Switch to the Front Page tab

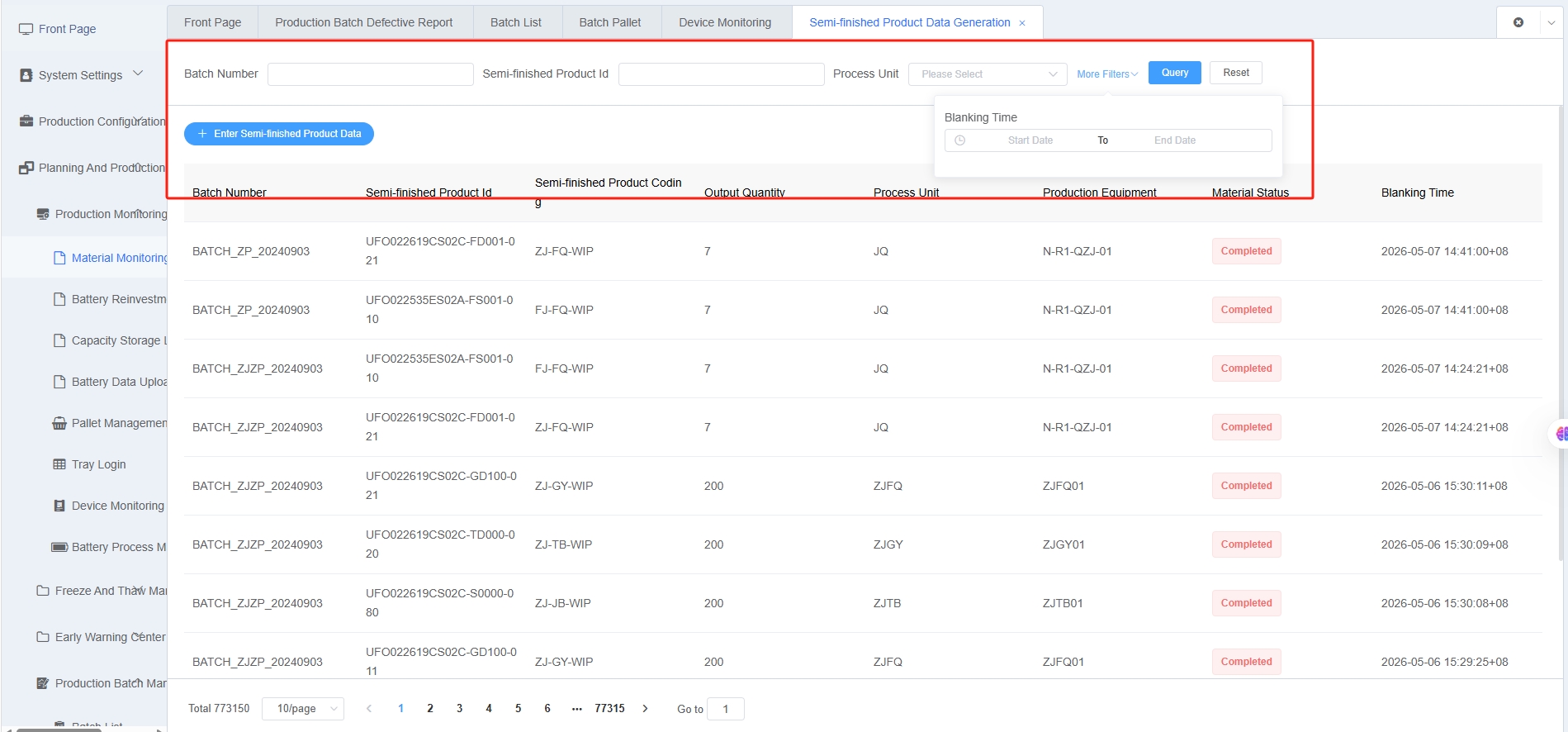[x=213, y=22]
